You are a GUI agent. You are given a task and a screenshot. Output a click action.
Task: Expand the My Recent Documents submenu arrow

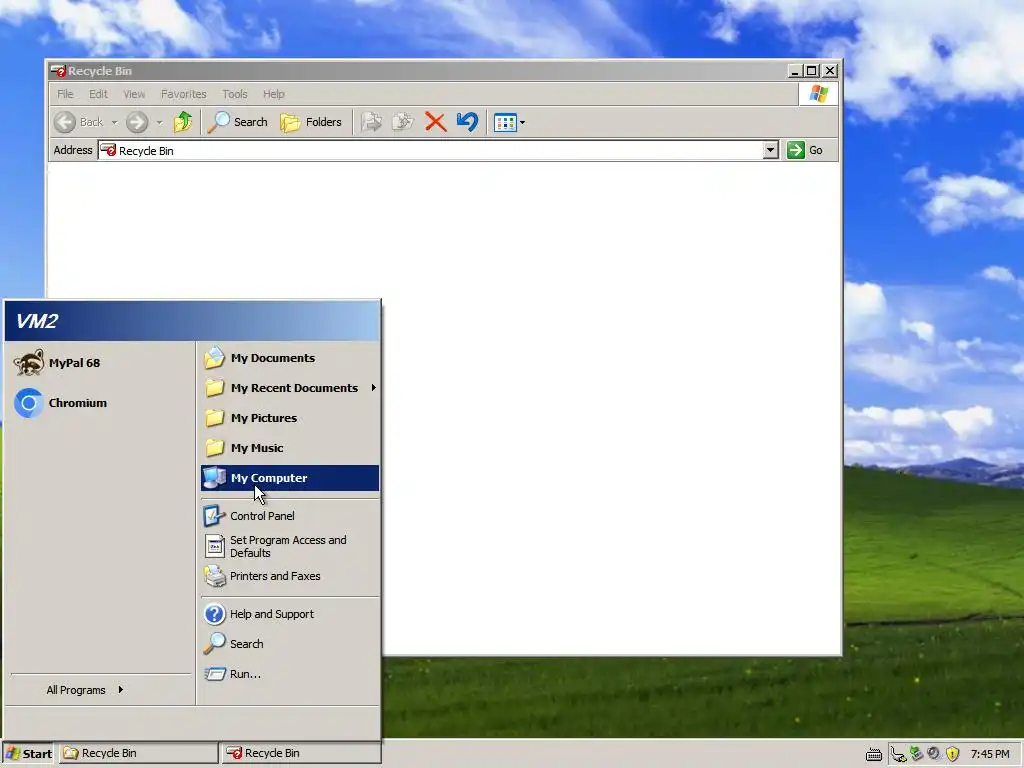point(374,388)
